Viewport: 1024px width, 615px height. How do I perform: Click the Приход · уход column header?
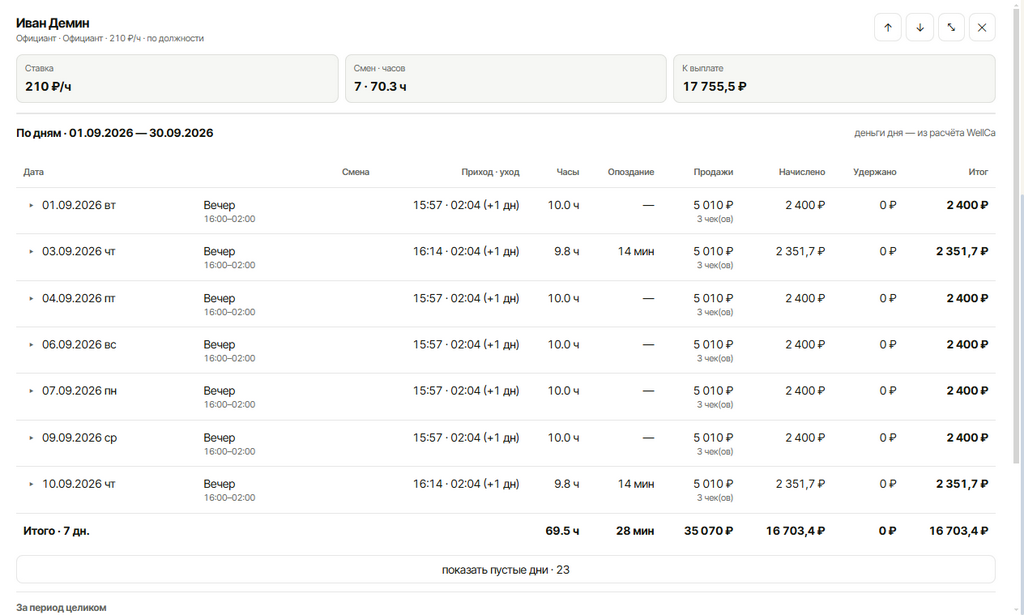pyautogui.click(x=490, y=172)
